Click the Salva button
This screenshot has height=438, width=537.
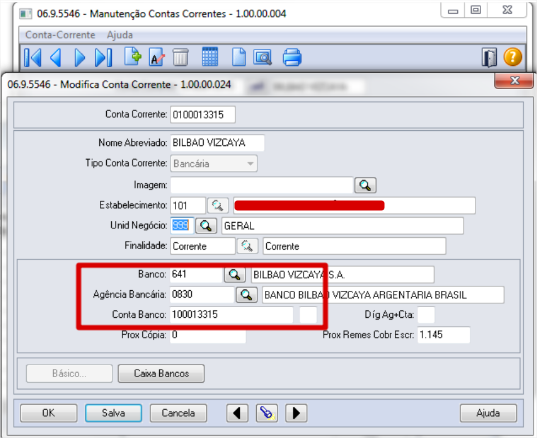113,413
